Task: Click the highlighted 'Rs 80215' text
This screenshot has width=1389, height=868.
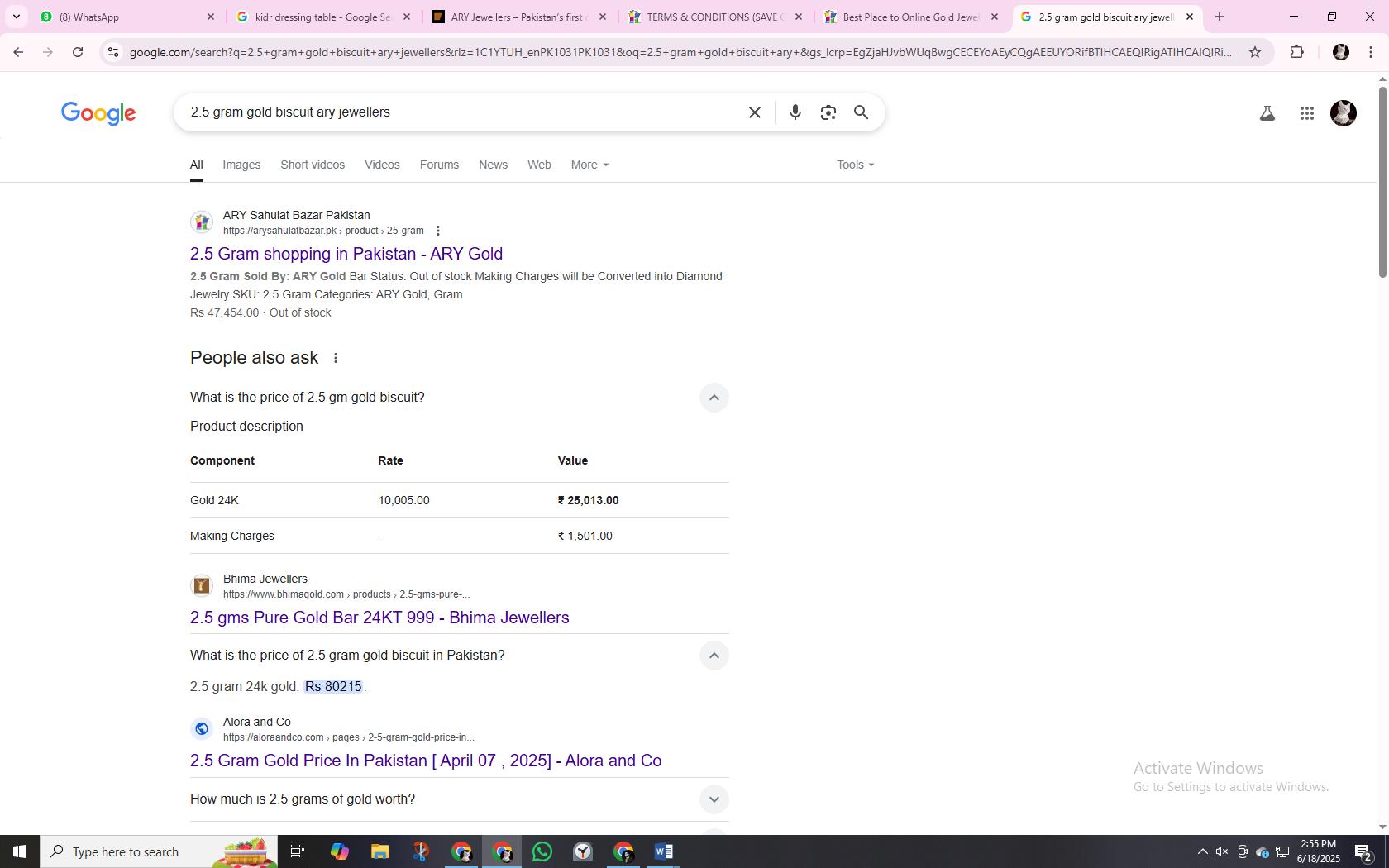Action: coord(333,686)
